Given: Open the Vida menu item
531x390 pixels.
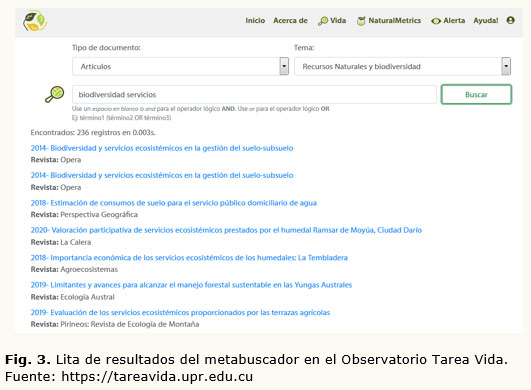Looking at the screenshot, I should [338, 21].
